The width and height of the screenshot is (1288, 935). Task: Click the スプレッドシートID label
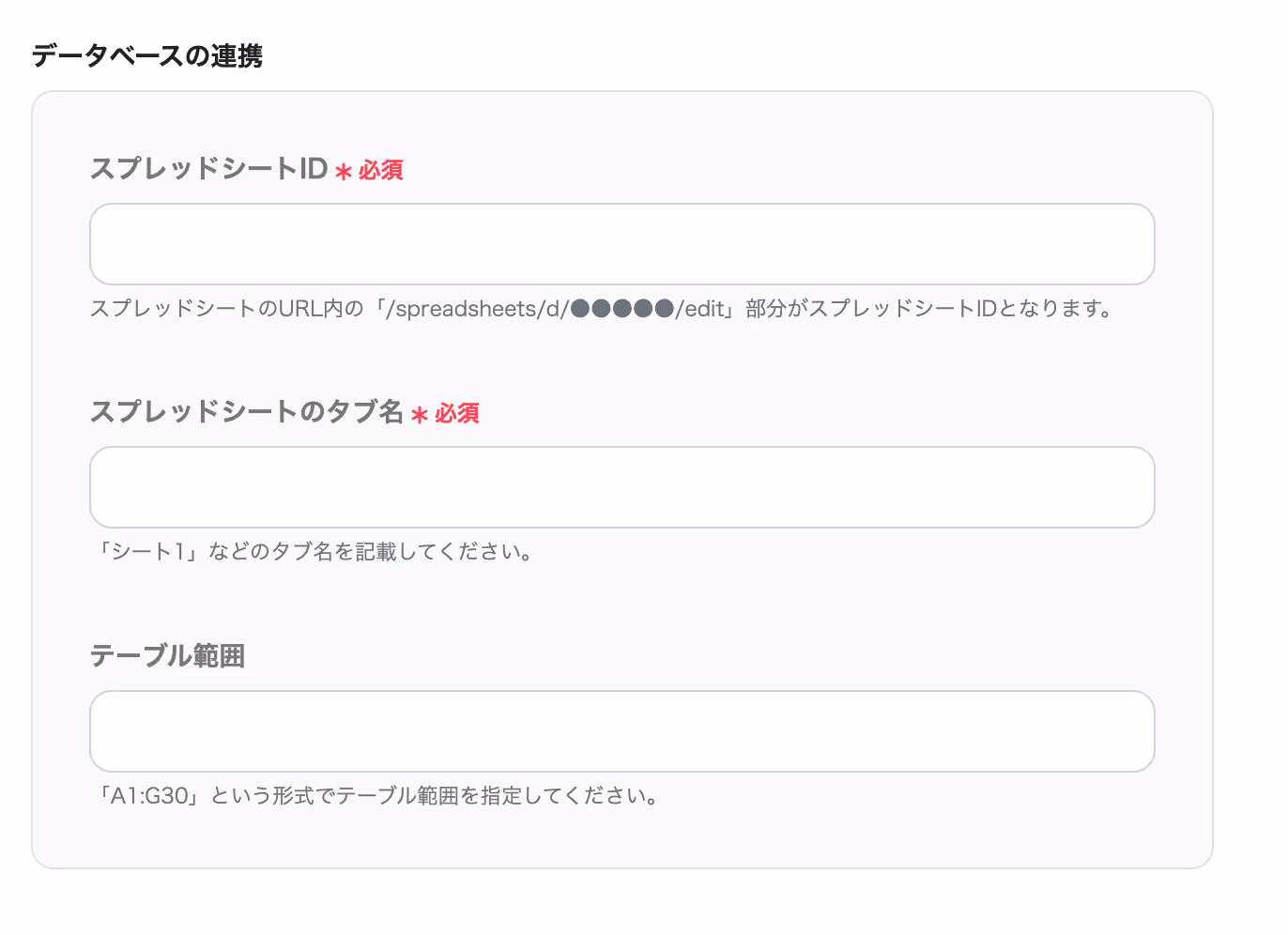pos(208,169)
